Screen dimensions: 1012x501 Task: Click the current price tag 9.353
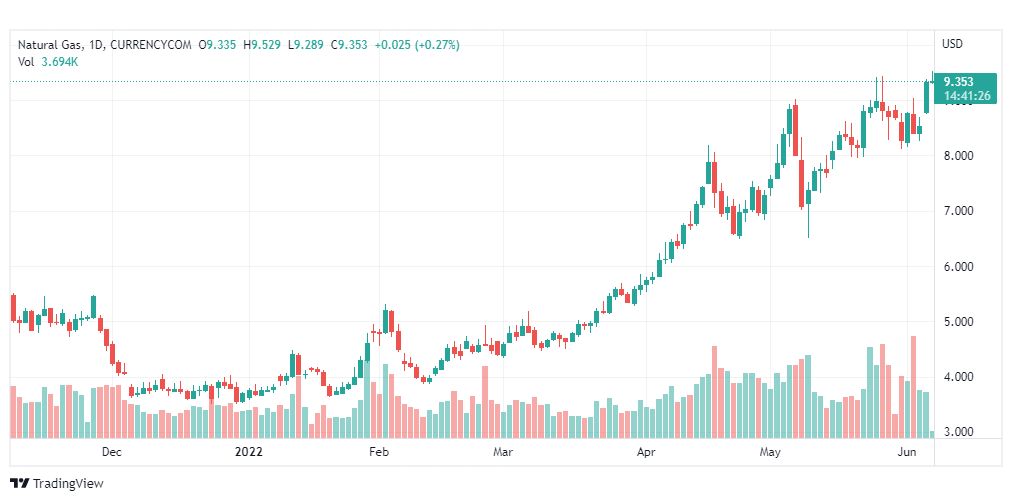coord(958,82)
